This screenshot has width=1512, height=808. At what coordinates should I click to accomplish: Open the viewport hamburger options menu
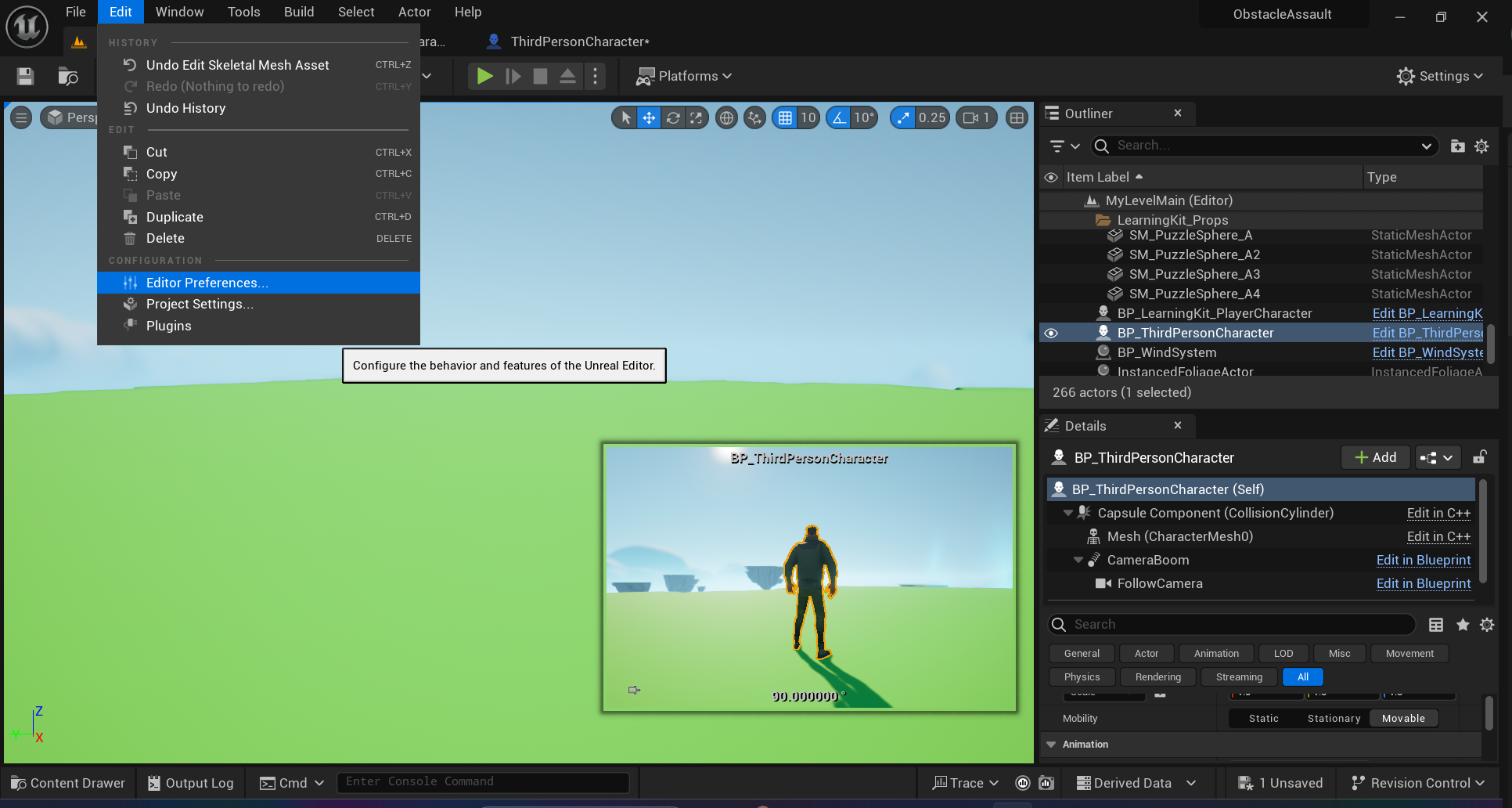click(21, 117)
